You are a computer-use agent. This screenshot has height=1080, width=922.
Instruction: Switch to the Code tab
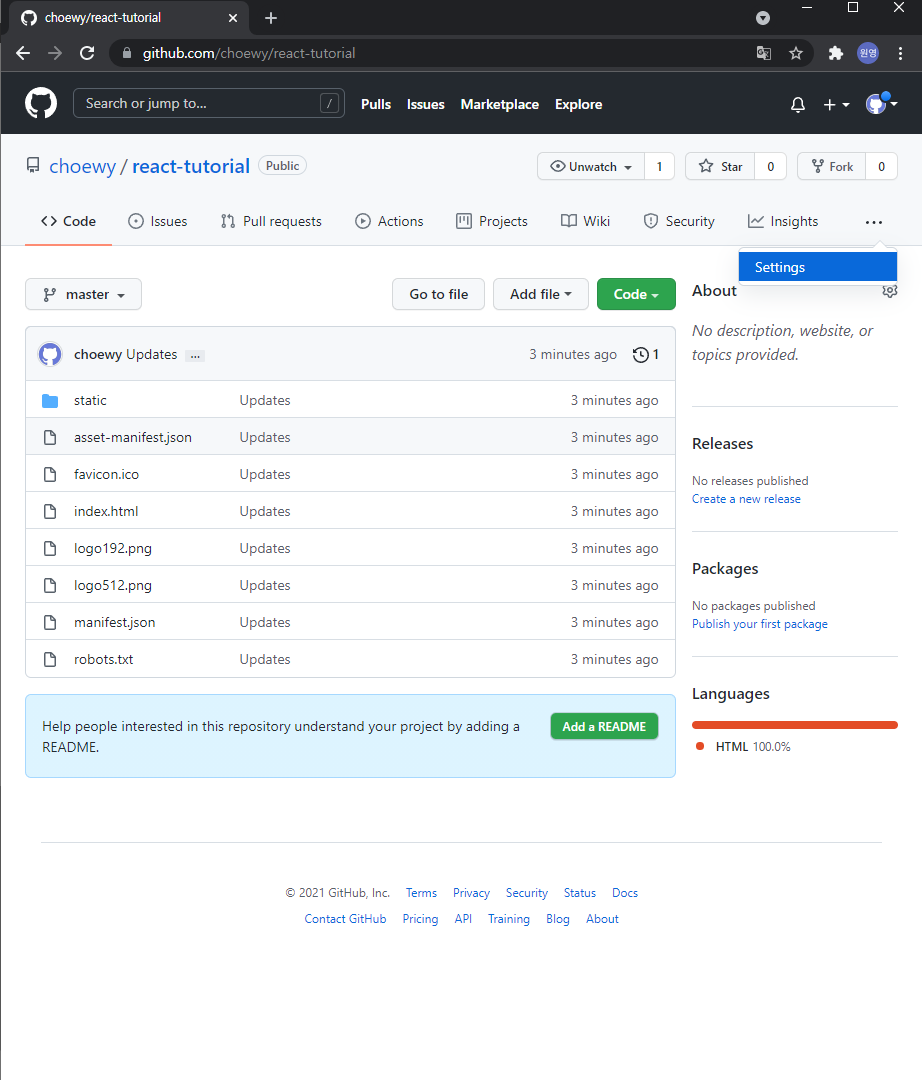click(68, 221)
